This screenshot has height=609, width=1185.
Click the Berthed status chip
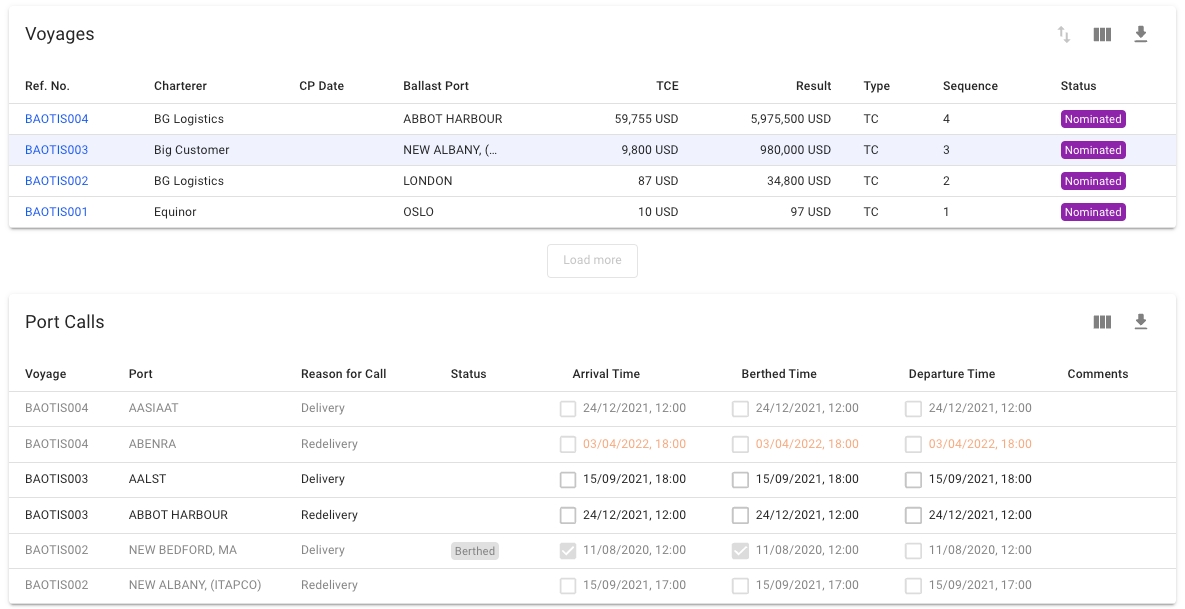click(x=475, y=551)
